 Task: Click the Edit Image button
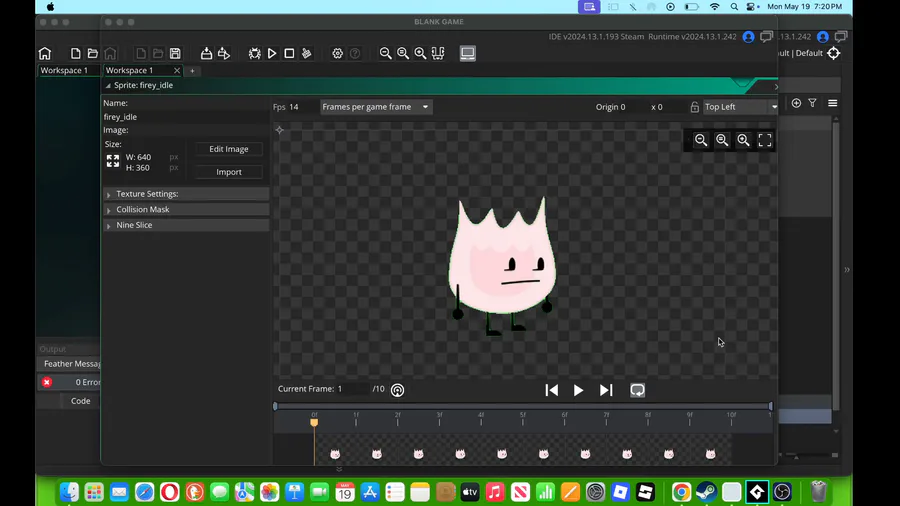coord(228,149)
